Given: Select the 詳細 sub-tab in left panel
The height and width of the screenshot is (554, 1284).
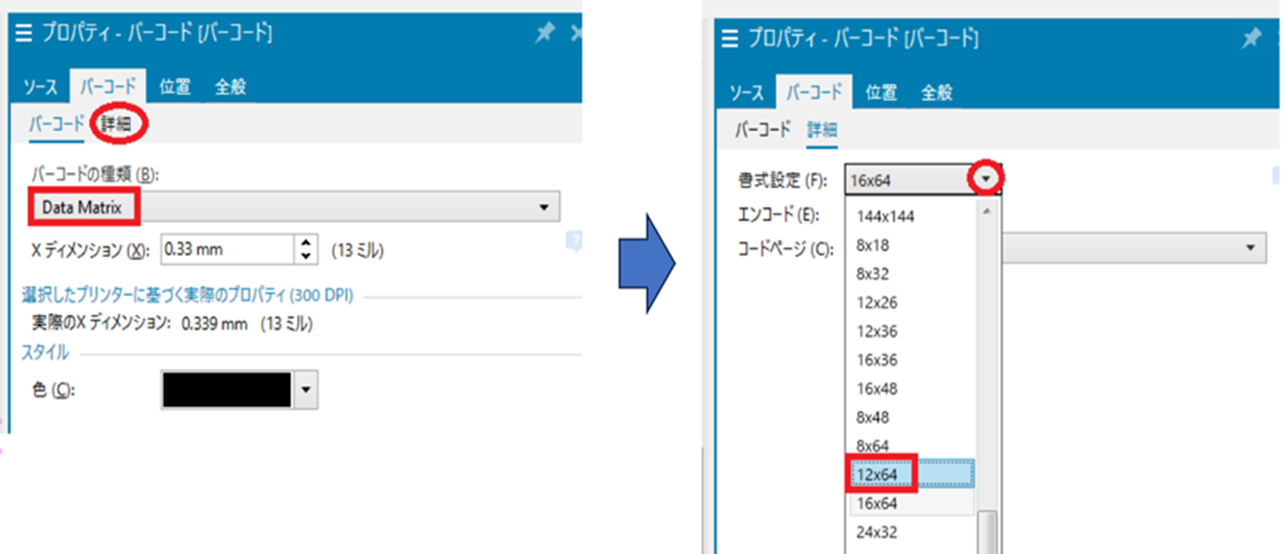Looking at the screenshot, I should [x=117, y=124].
